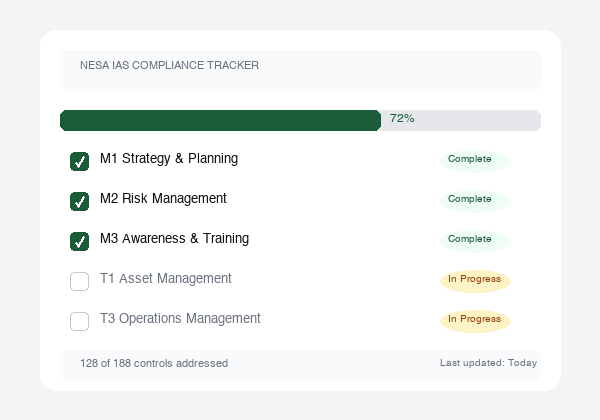
Task: Select the M1 Strategy & Planning label
Action: (169, 158)
